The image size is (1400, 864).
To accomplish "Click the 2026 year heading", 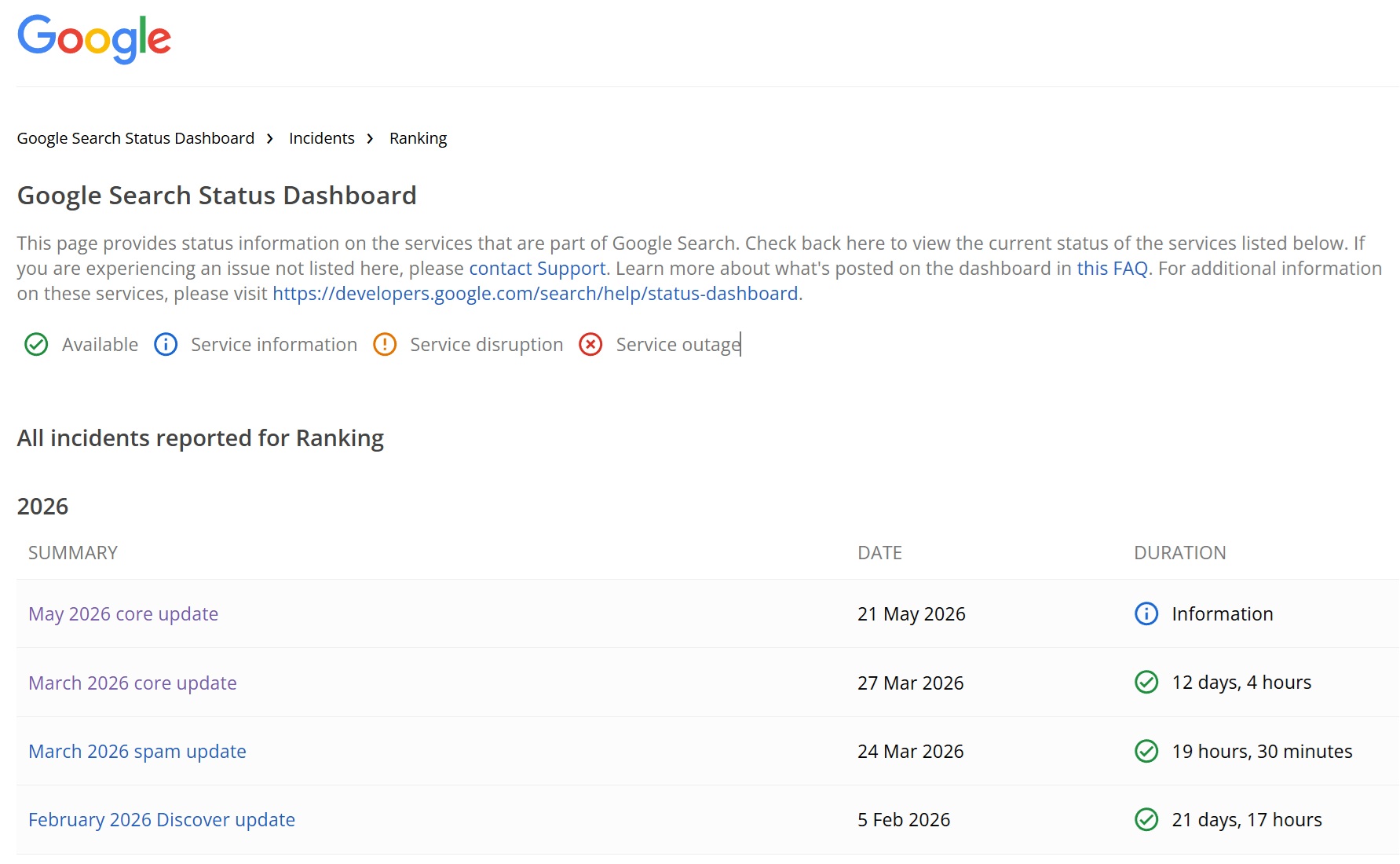I will click(42, 507).
